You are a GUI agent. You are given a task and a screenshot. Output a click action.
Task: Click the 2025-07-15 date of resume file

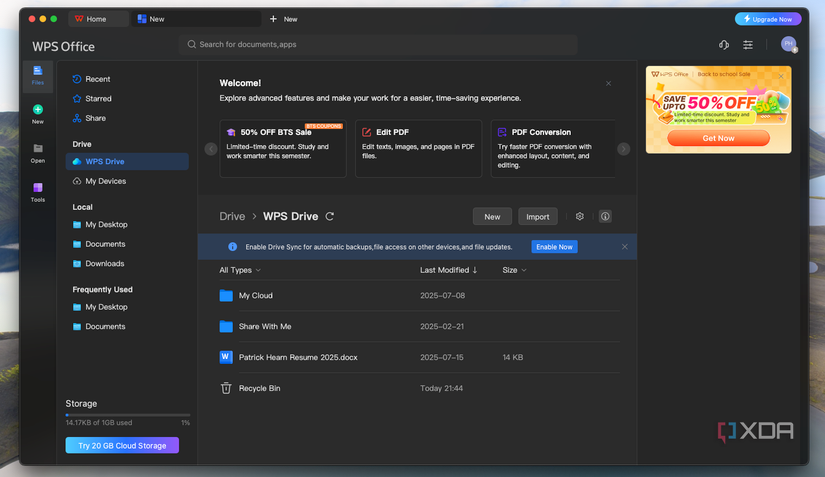click(441, 358)
